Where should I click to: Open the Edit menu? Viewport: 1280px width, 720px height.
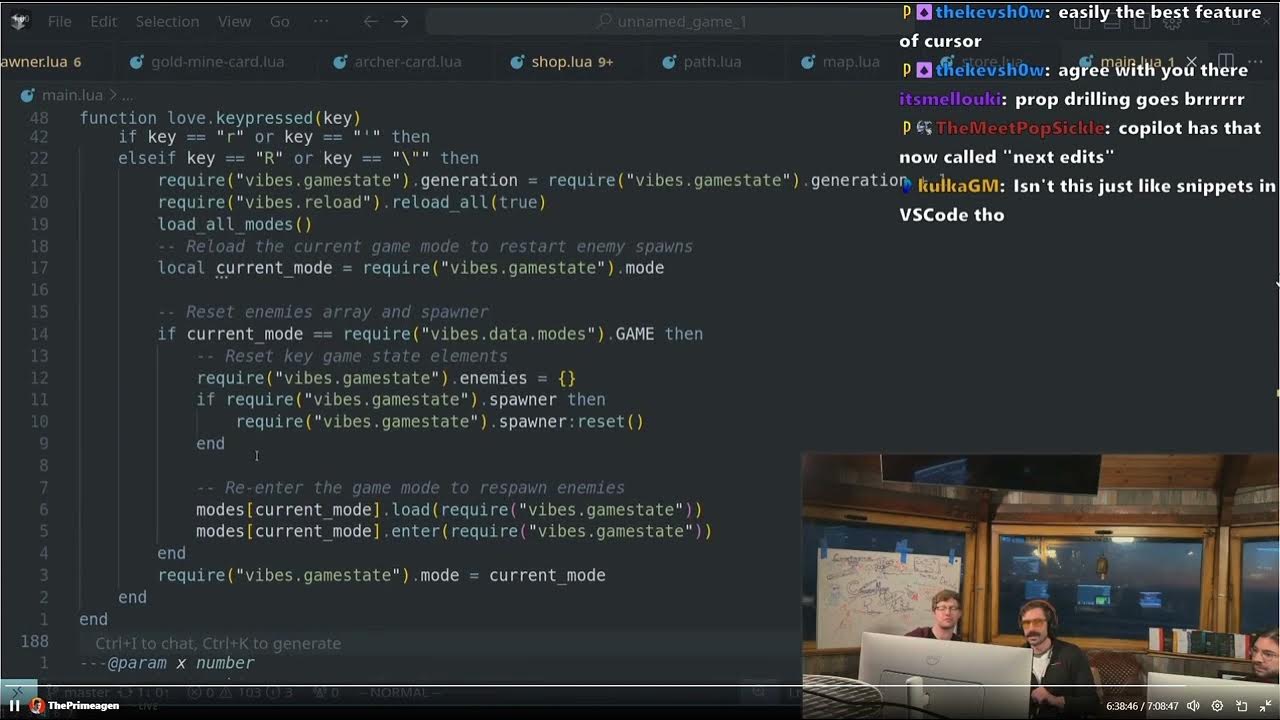(x=103, y=21)
